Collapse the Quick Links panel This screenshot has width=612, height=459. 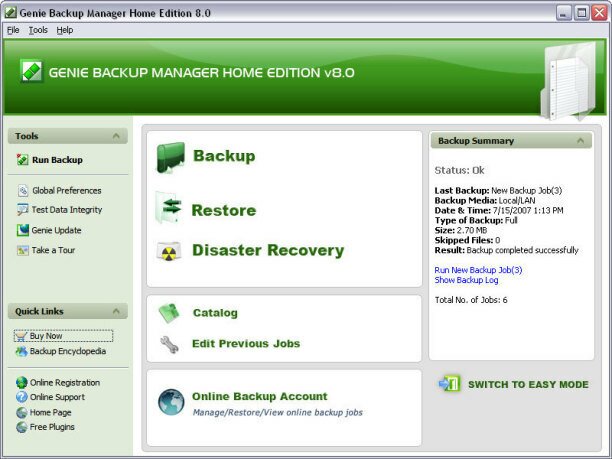(116, 311)
